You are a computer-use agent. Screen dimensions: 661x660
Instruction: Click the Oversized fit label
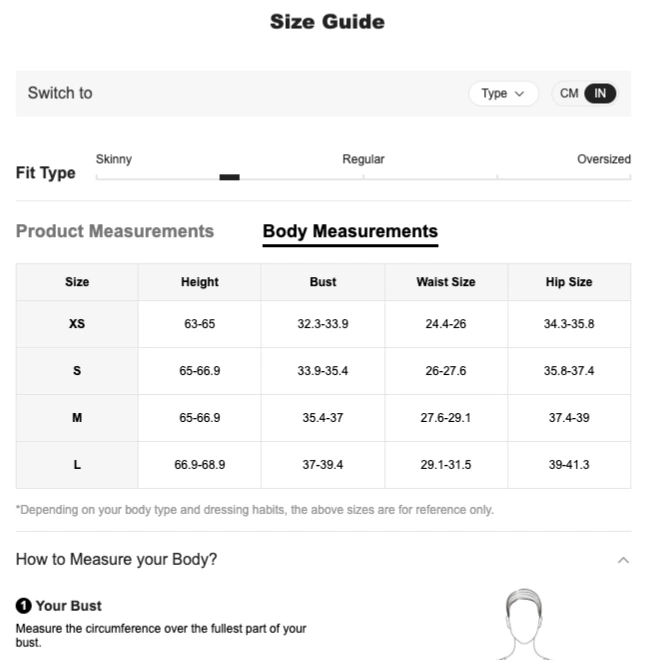(604, 159)
